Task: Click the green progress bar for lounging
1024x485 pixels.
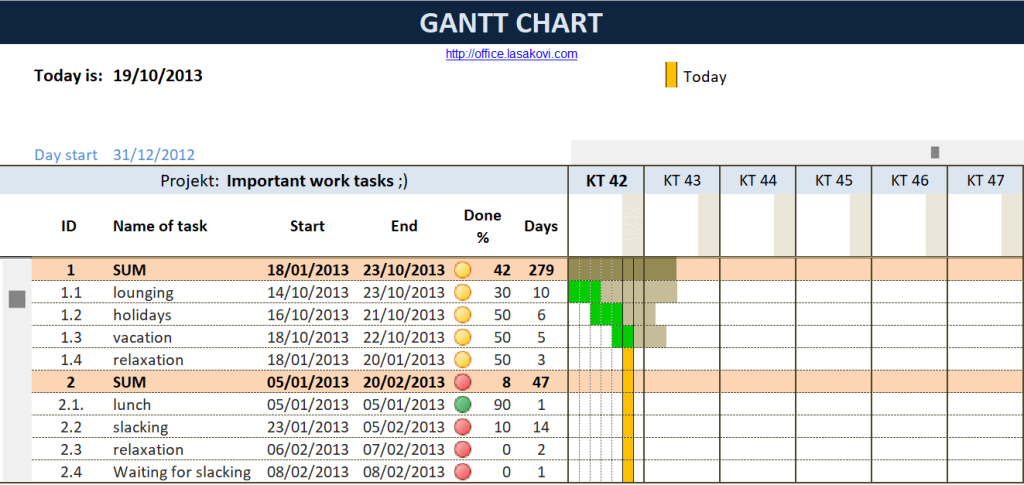Action: tap(578, 292)
